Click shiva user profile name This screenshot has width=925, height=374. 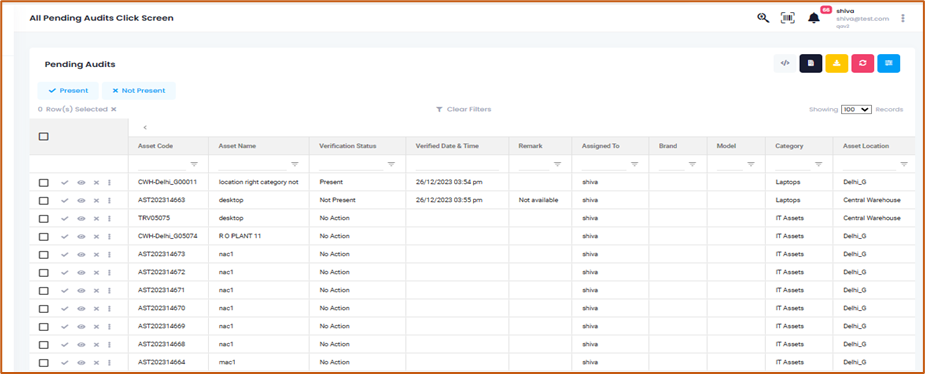(845, 11)
